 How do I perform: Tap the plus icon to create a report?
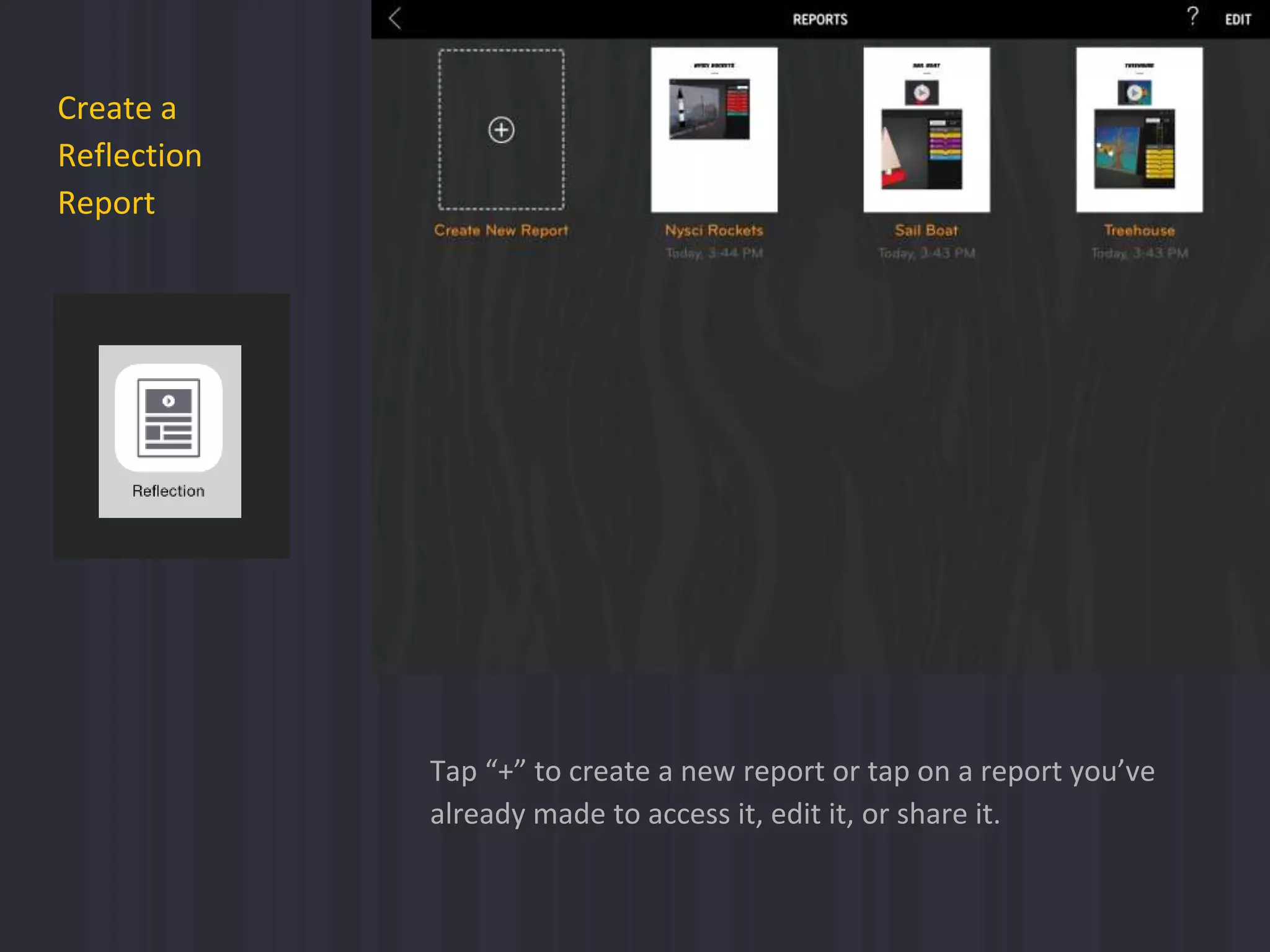(x=501, y=130)
